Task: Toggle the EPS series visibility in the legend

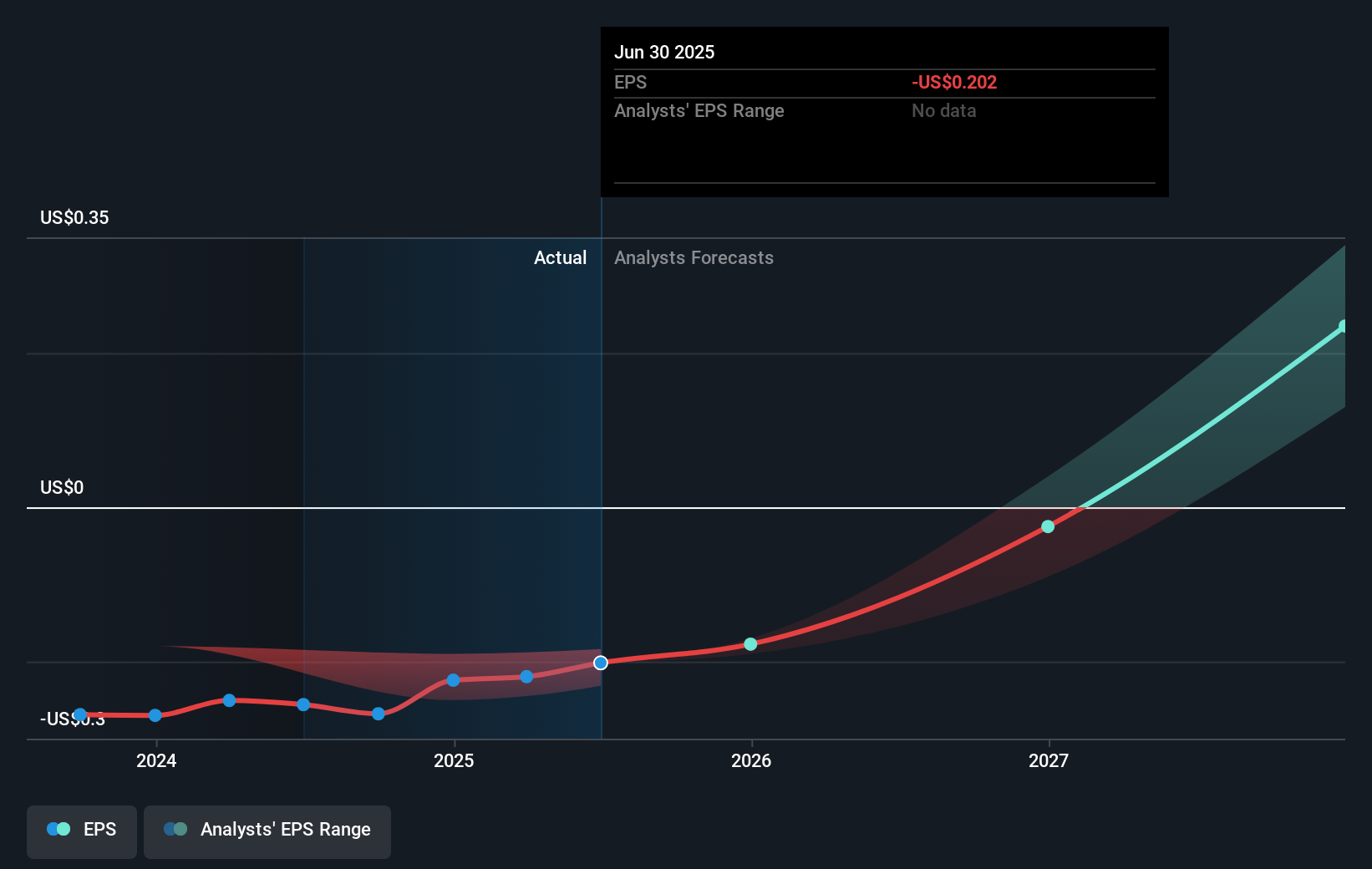Action: click(81, 831)
